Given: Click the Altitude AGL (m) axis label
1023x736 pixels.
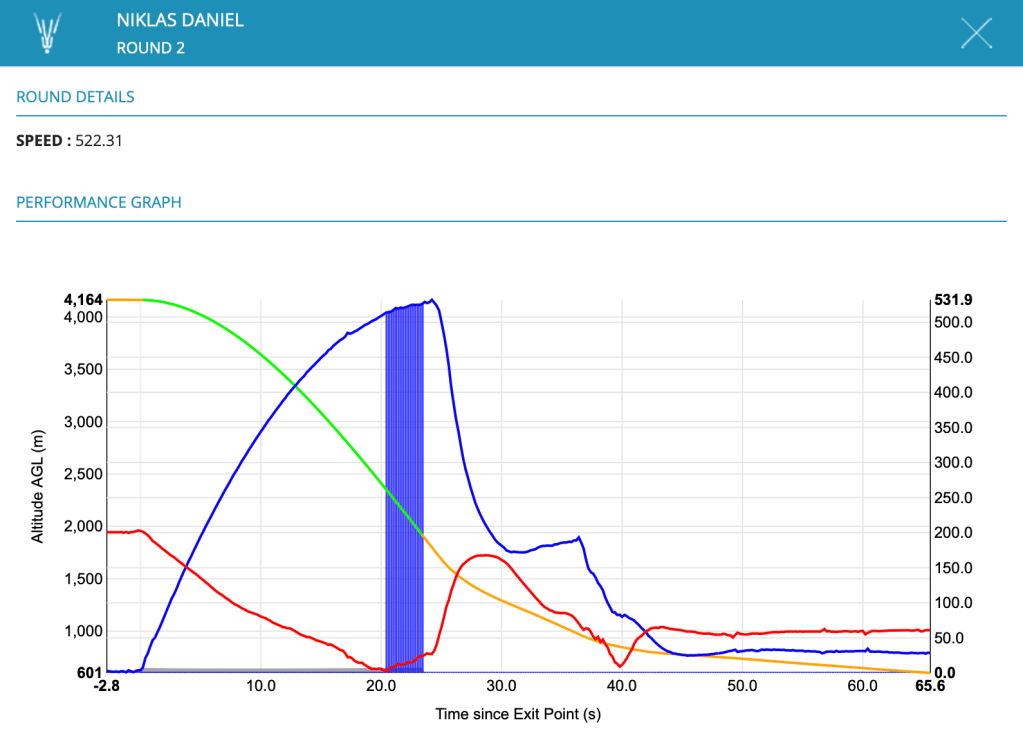Looking at the screenshot, I should click(x=38, y=486).
